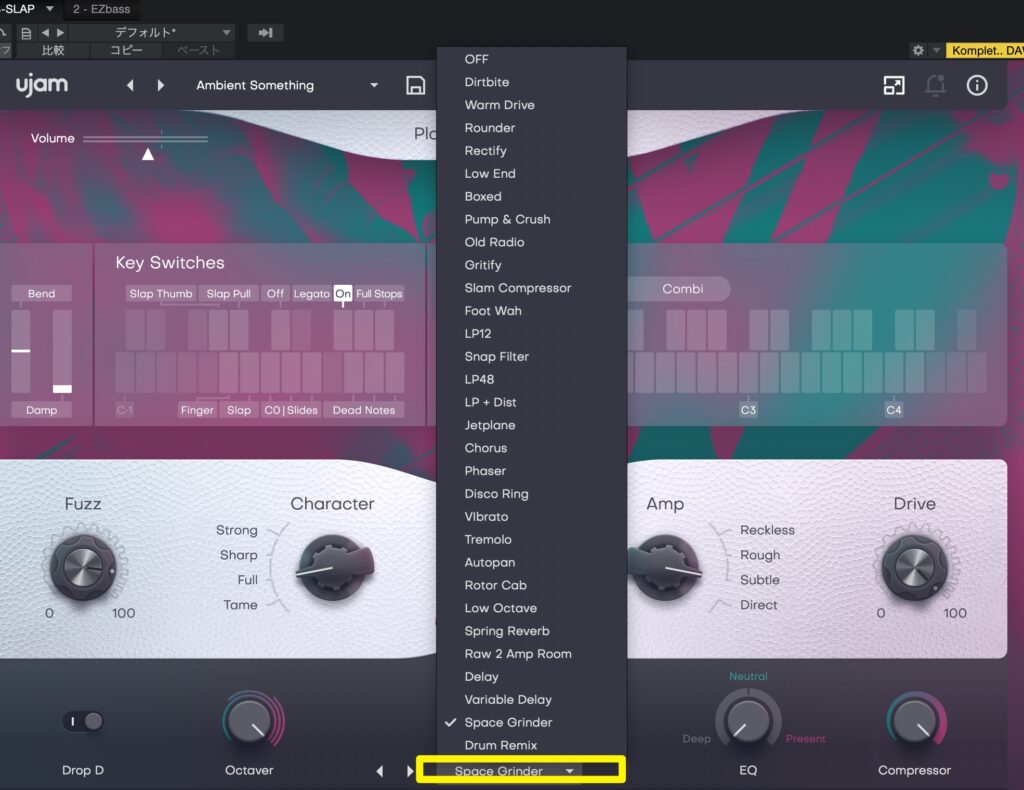Click the save preset floppy disk icon
Image resolution: width=1024 pixels, height=790 pixels.
pyautogui.click(x=416, y=86)
